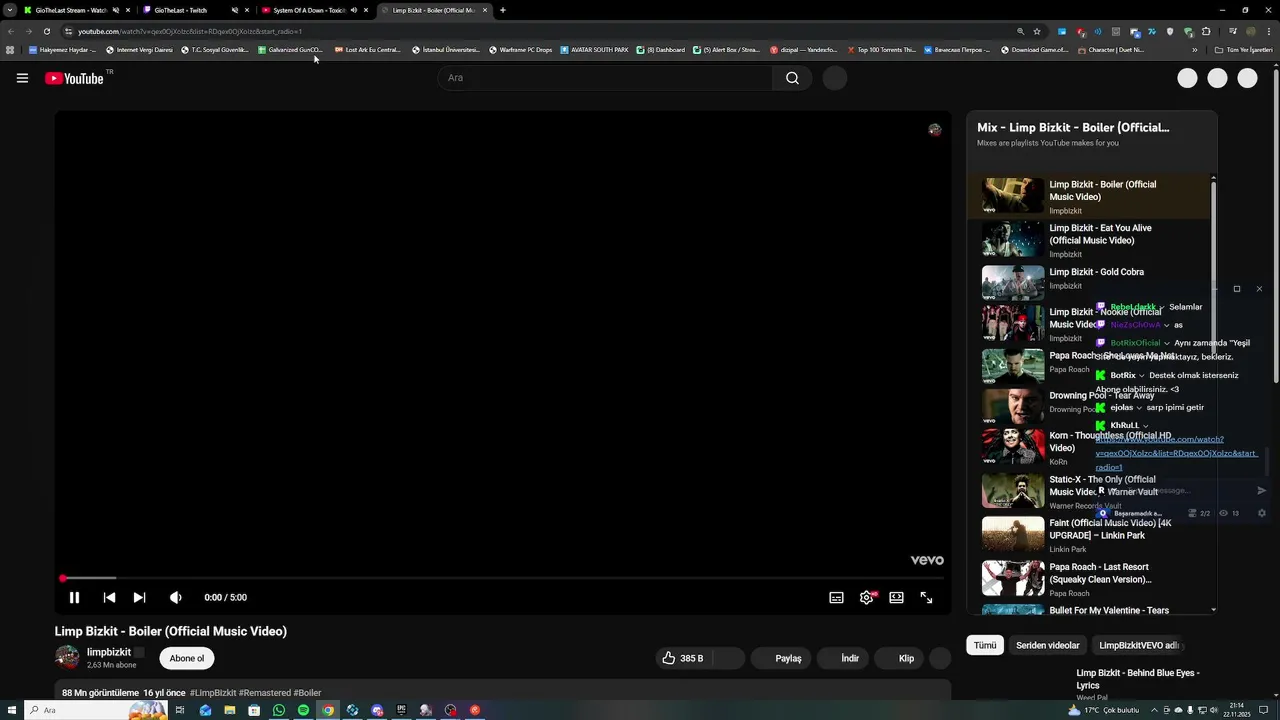The image size is (1280, 720).
Task: Toggle subtitles on the player
Action: tap(836, 597)
